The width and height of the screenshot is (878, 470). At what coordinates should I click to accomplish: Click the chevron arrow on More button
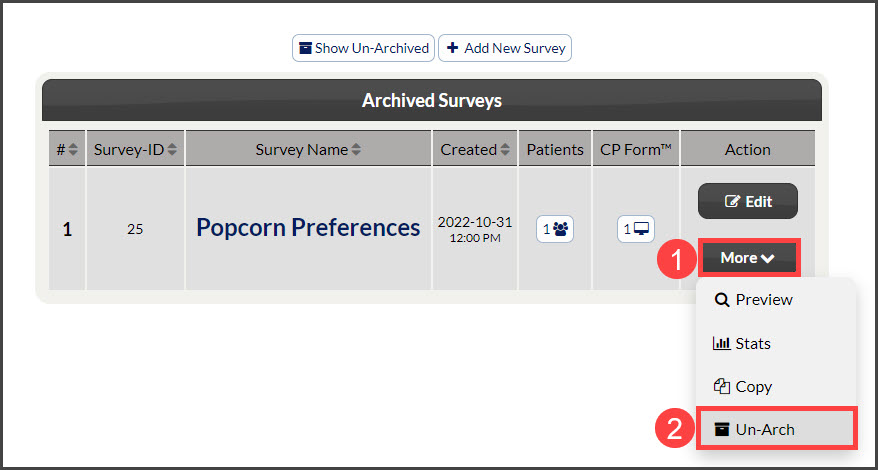click(768, 258)
